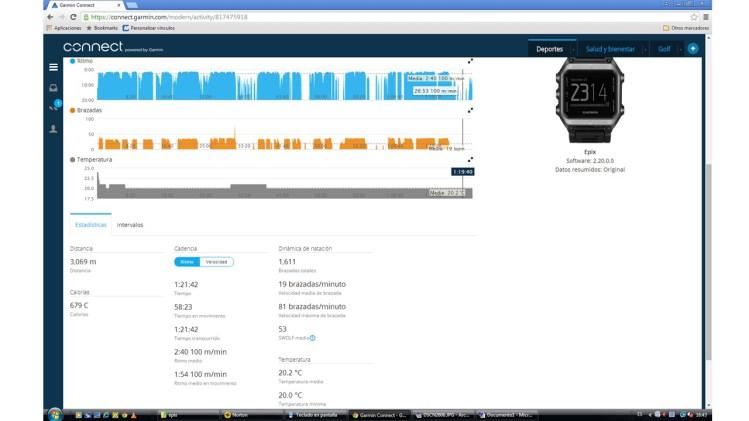Click the Garmin Connect browser tab
Screen dimensions: 749x421
pos(85,5)
